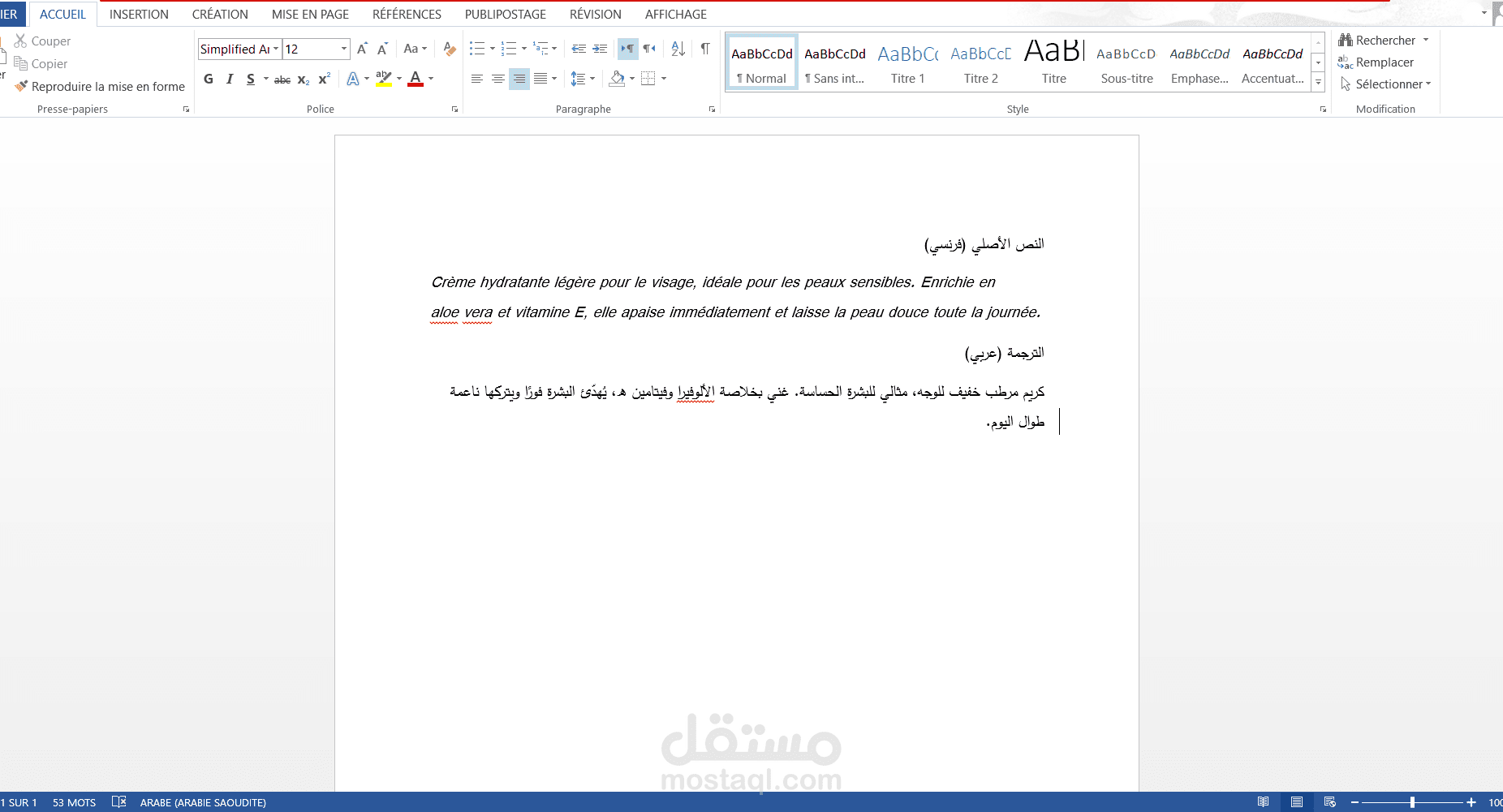Open the RÉFÉRENCES tab
This screenshot has width=1503, height=812.
(407, 15)
